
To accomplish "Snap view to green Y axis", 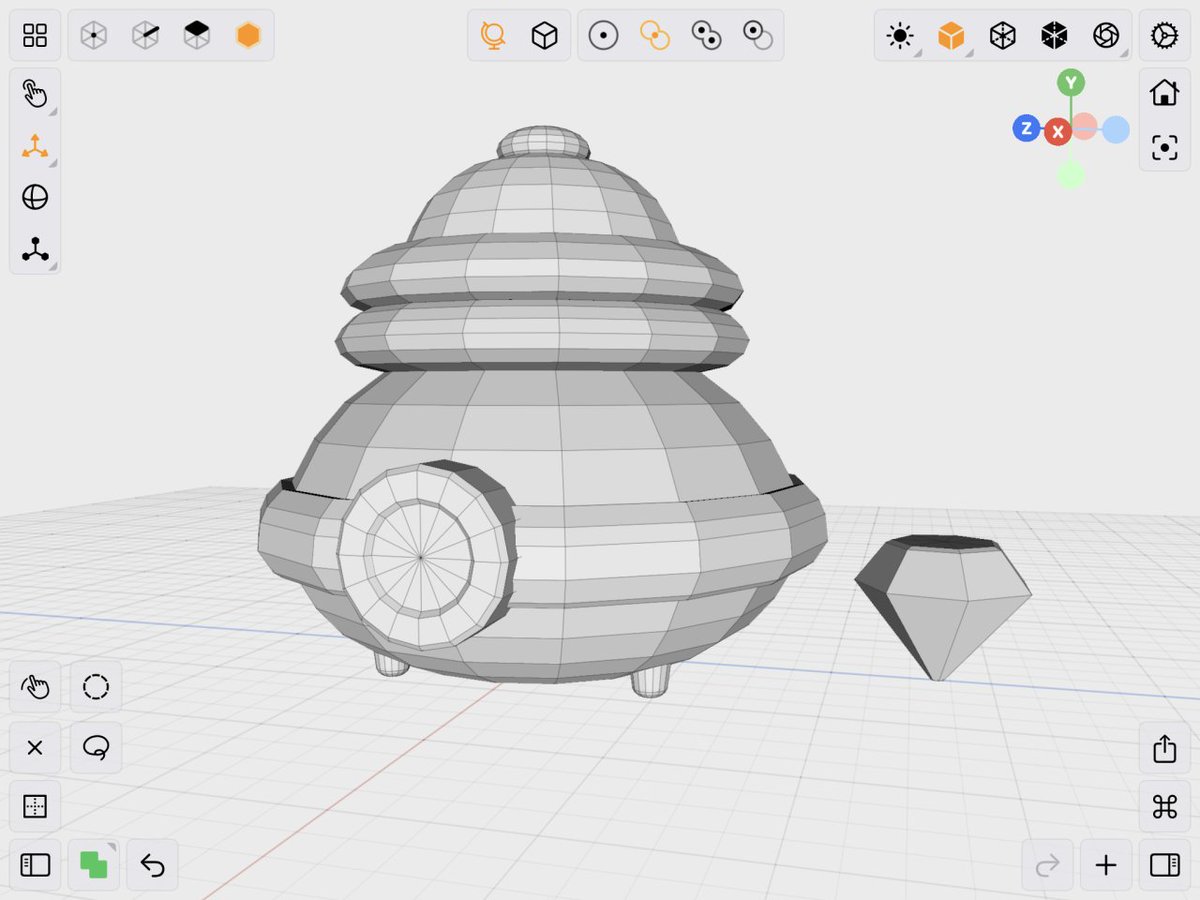I will point(1071,83).
